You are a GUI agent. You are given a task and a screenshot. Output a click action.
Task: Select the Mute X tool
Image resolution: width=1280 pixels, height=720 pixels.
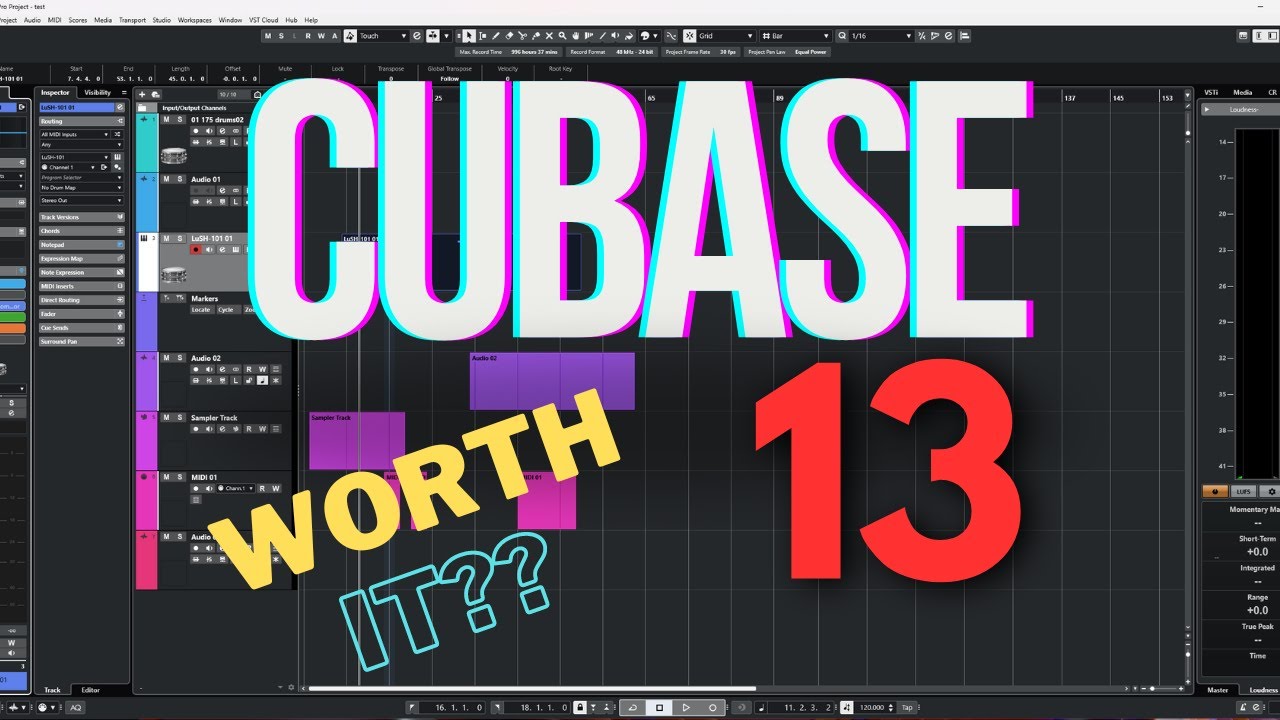(549, 36)
